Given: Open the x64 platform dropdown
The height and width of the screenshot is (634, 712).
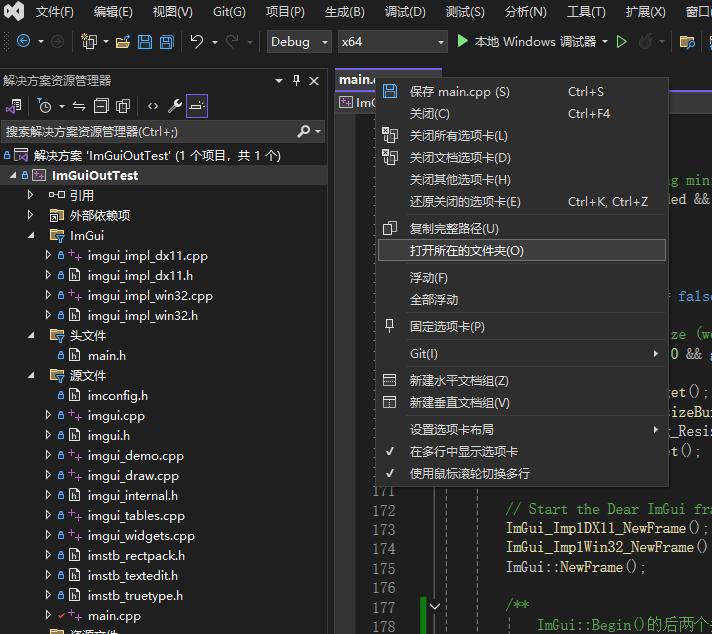Looking at the screenshot, I should [393, 42].
